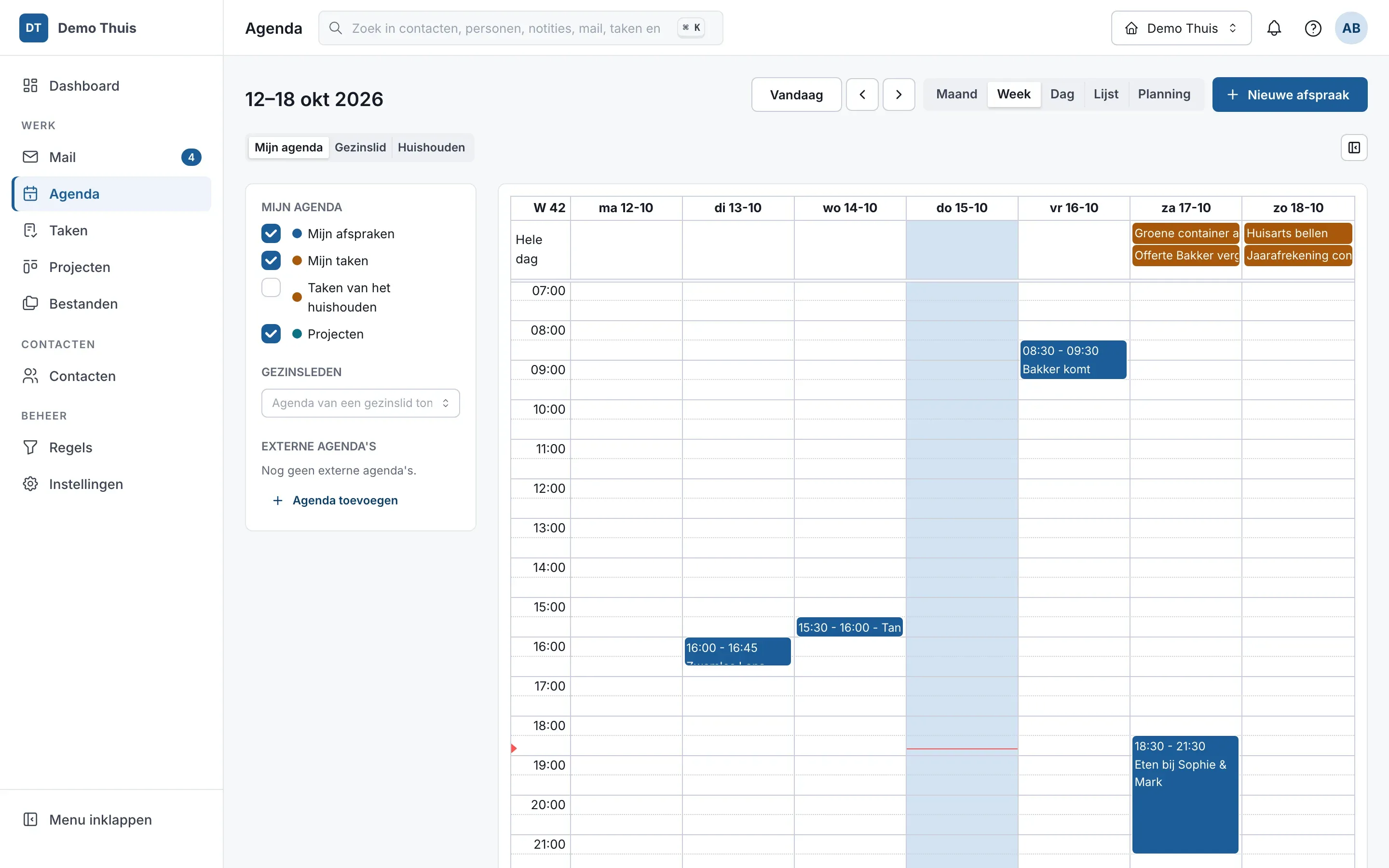Go to next week arrow

899,95
